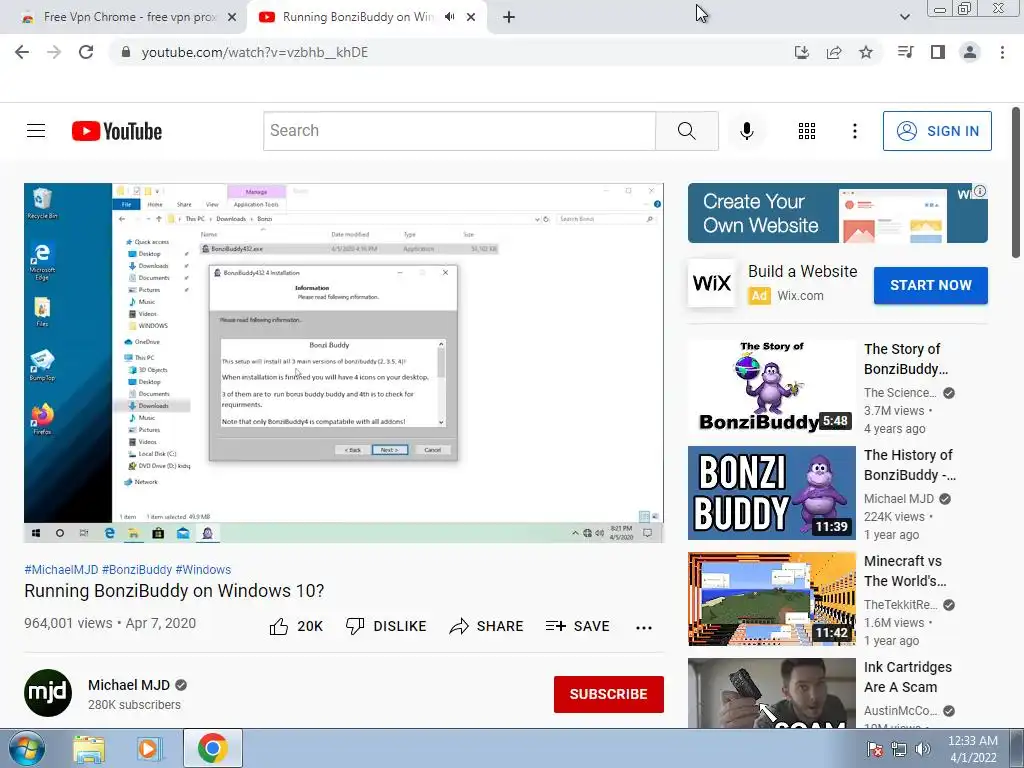Toggle the Chrome side panel icon
Screen dimensions: 1024x768
[x=938, y=52]
